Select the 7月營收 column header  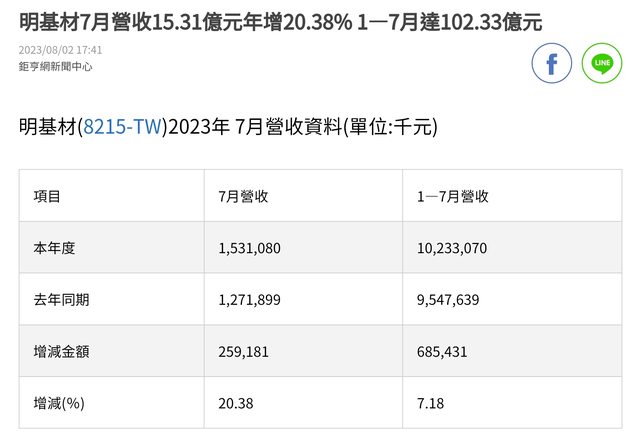click(x=243, y=197)
